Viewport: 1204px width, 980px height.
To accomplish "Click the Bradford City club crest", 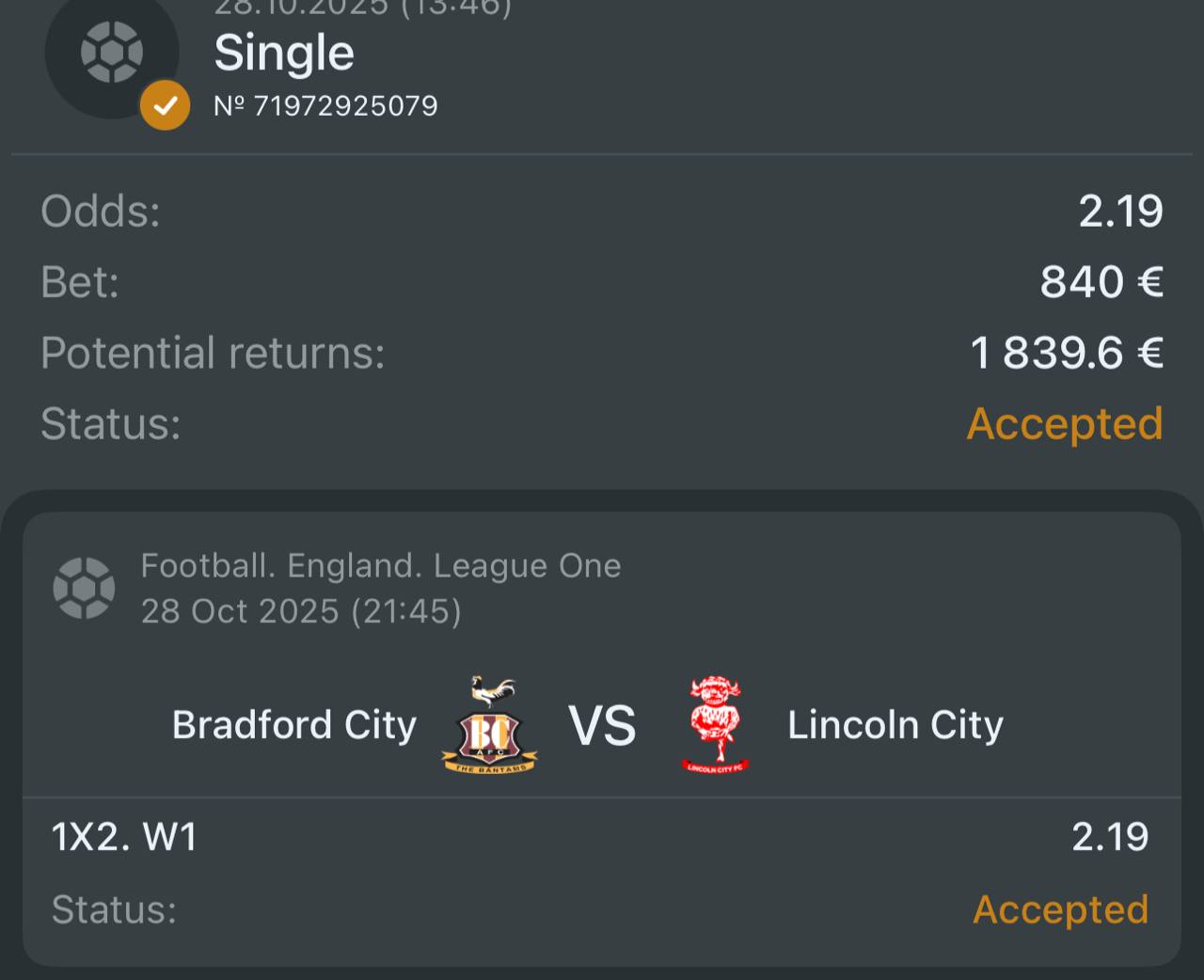I will tap(490, 725).
